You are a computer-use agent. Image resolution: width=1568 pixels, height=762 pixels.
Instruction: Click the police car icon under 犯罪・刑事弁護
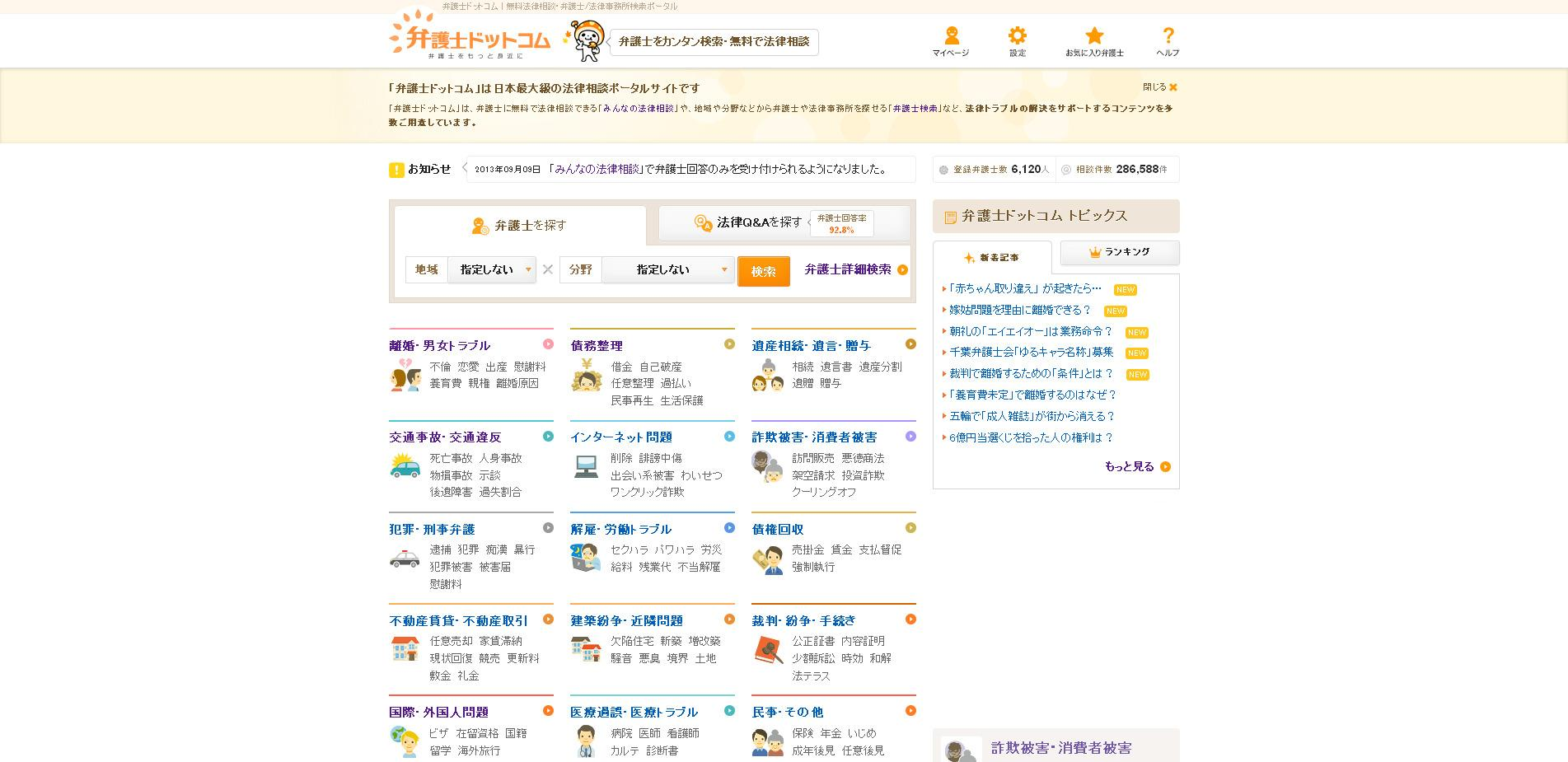click(x=405, y=558)
